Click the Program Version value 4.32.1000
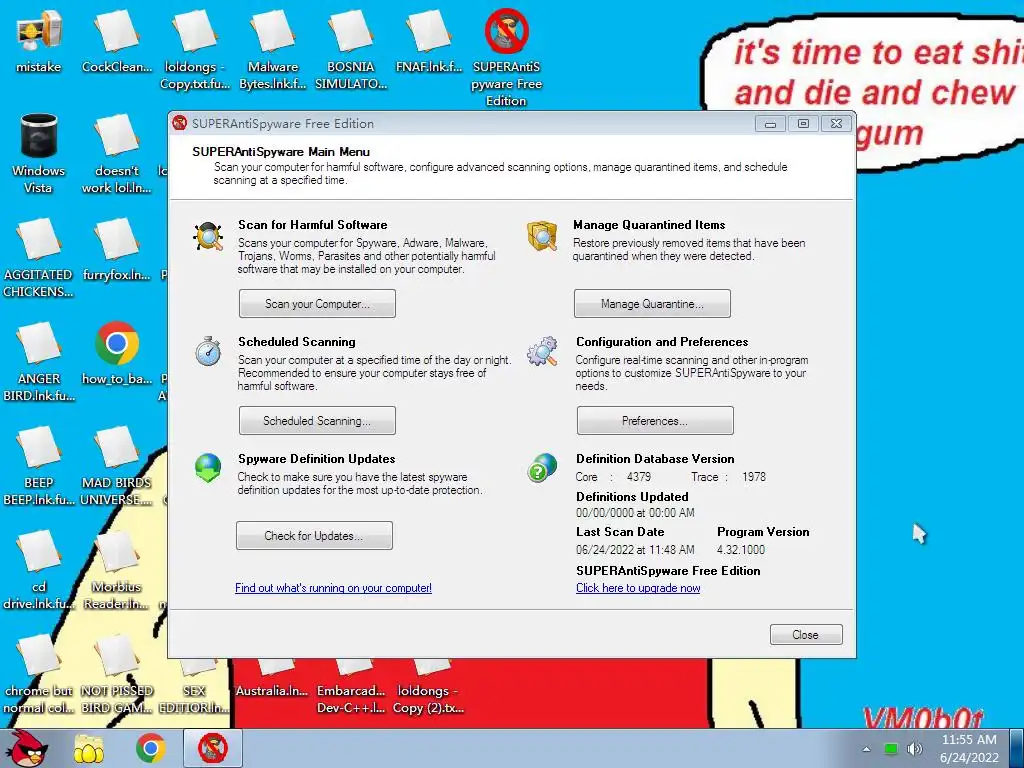Viewport: 1024px width, 768px height. click(x=741, y=550)
